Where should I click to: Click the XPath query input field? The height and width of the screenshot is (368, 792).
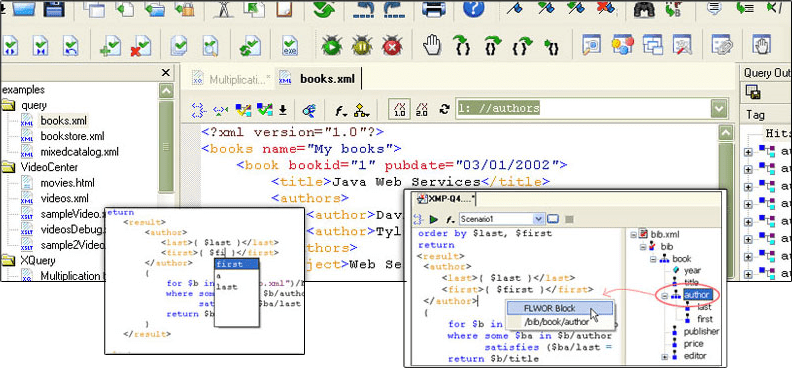[x=583, y=109]
